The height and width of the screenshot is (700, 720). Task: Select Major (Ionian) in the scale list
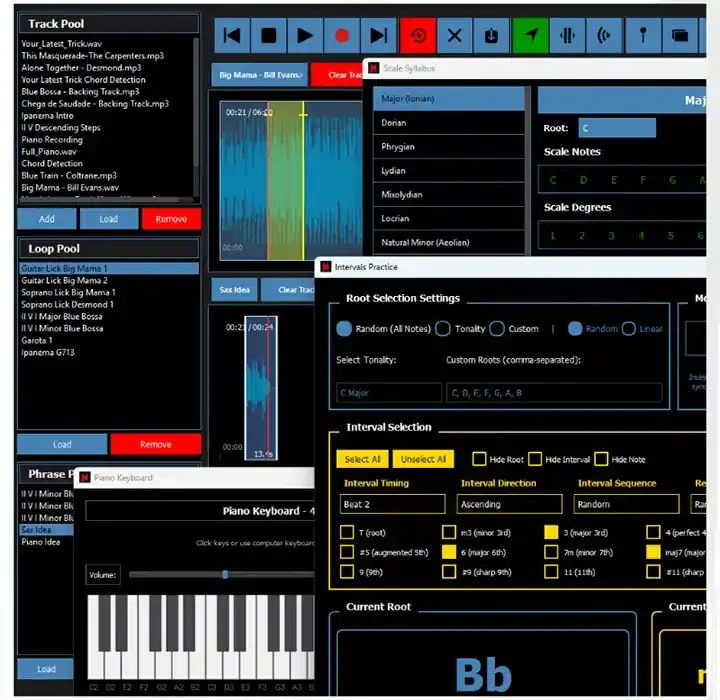449,99
